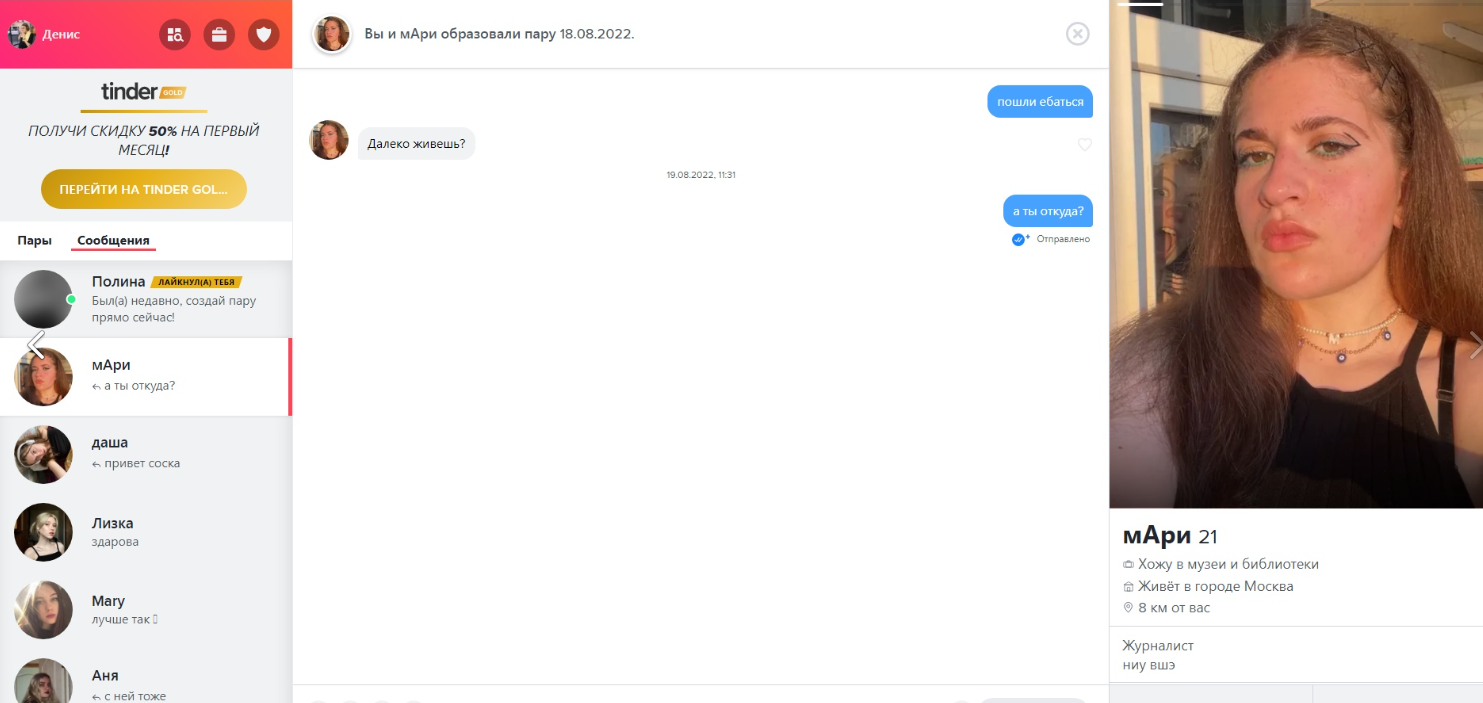The height and width of the screenshot is (703, 1483).
Task: Click мАри's large profile photo
Action: point(1296,254)
